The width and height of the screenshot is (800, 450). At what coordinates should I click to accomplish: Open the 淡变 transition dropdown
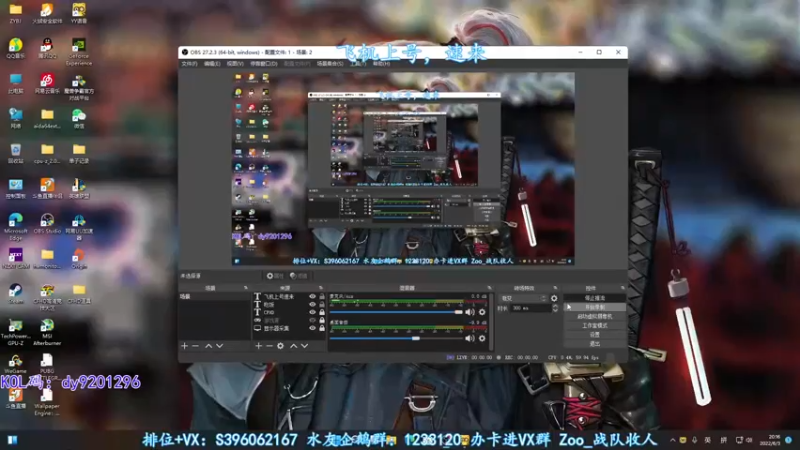(x=523, y=298)
